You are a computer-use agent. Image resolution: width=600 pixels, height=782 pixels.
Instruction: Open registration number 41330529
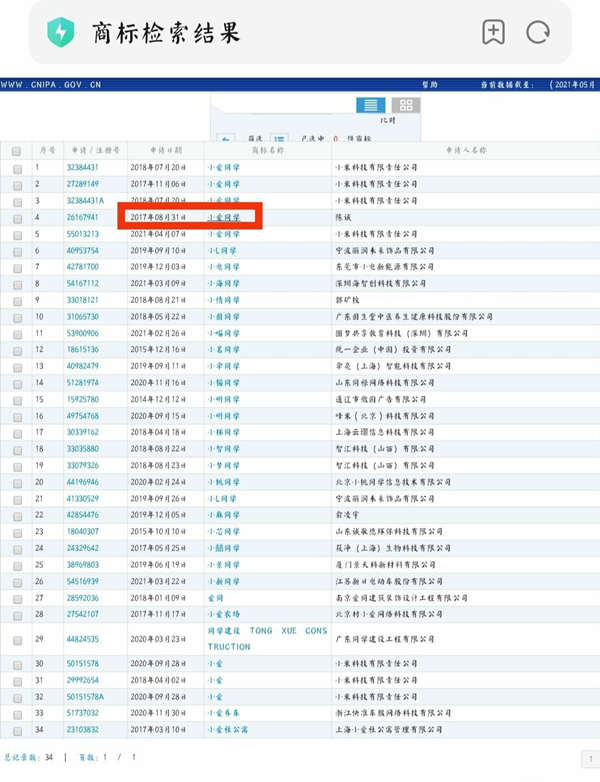coord(82,498)
